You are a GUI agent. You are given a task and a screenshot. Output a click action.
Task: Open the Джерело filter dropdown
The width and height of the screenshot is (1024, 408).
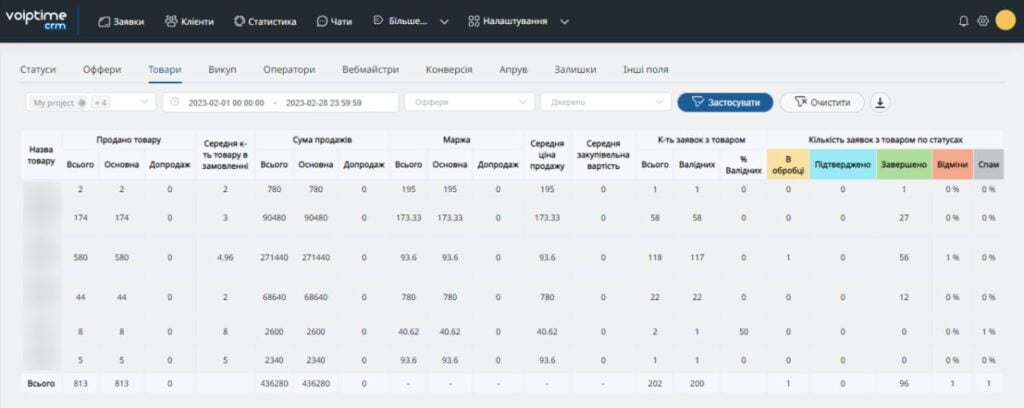click(605, 102)
